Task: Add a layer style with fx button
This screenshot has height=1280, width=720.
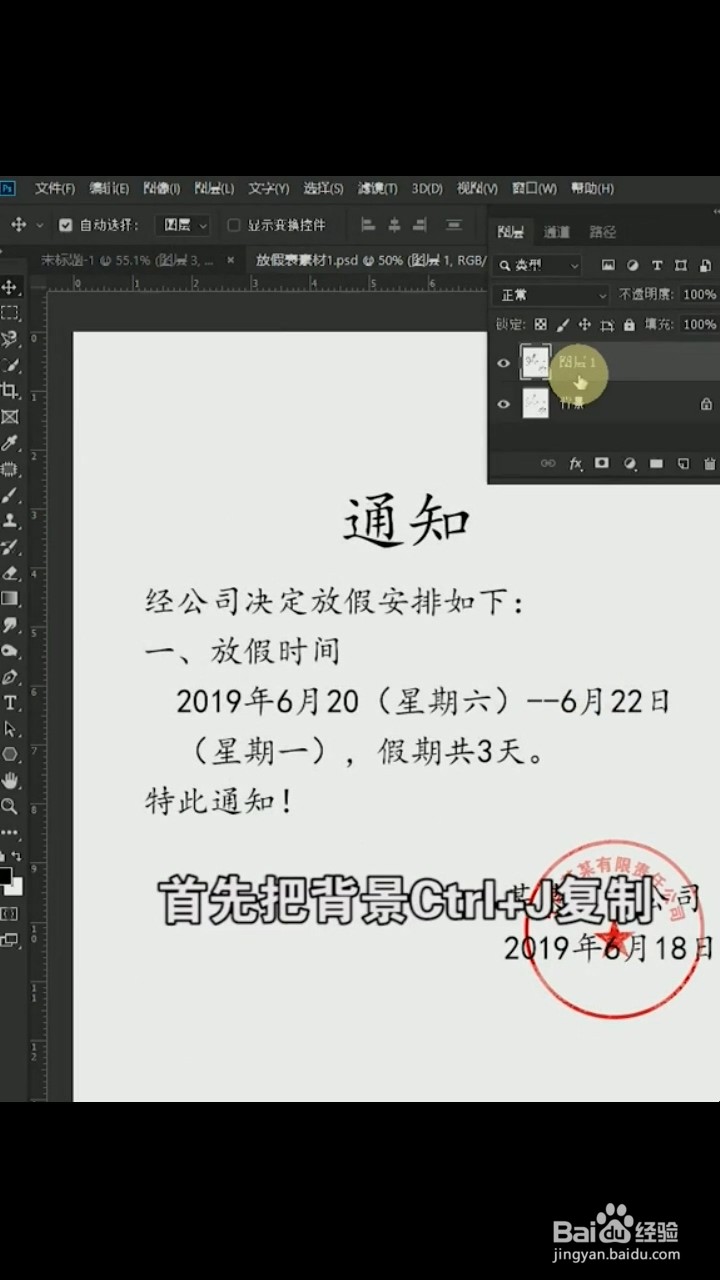Action: (576, 464)
